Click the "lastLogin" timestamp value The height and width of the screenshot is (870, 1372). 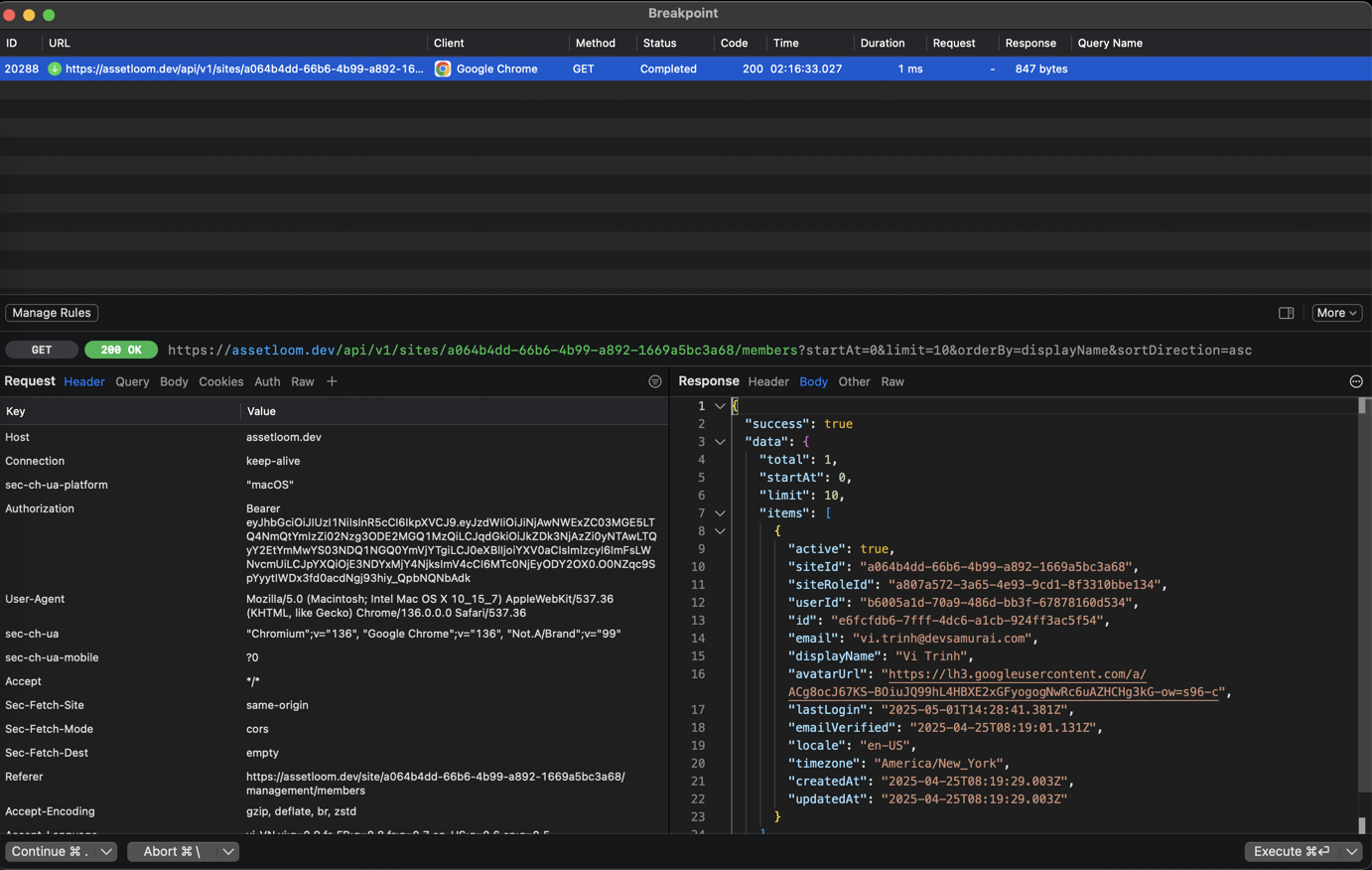(x=975, y=710)
